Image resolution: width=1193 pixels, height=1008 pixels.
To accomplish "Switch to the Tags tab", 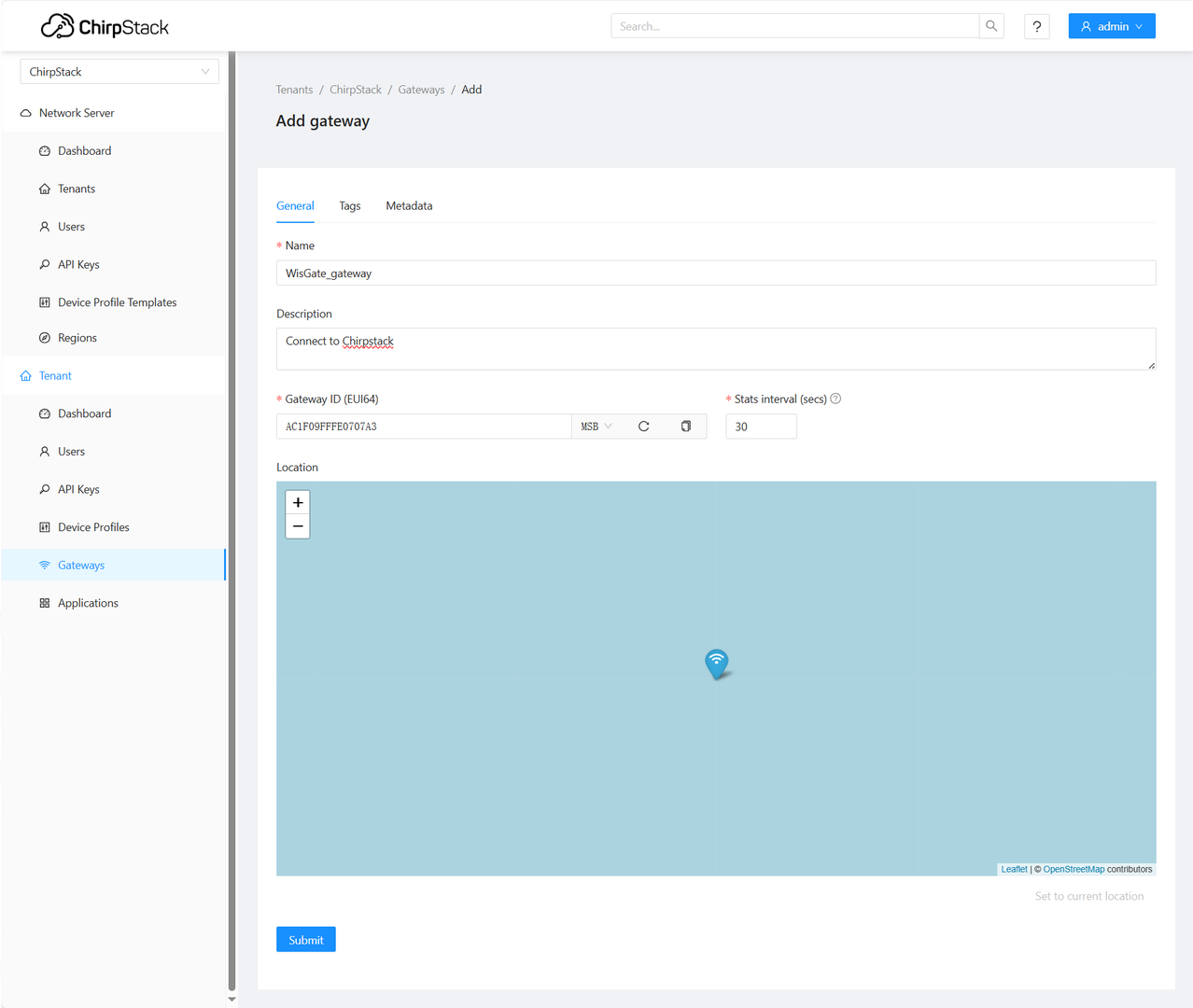I will (x=350, y=206).
